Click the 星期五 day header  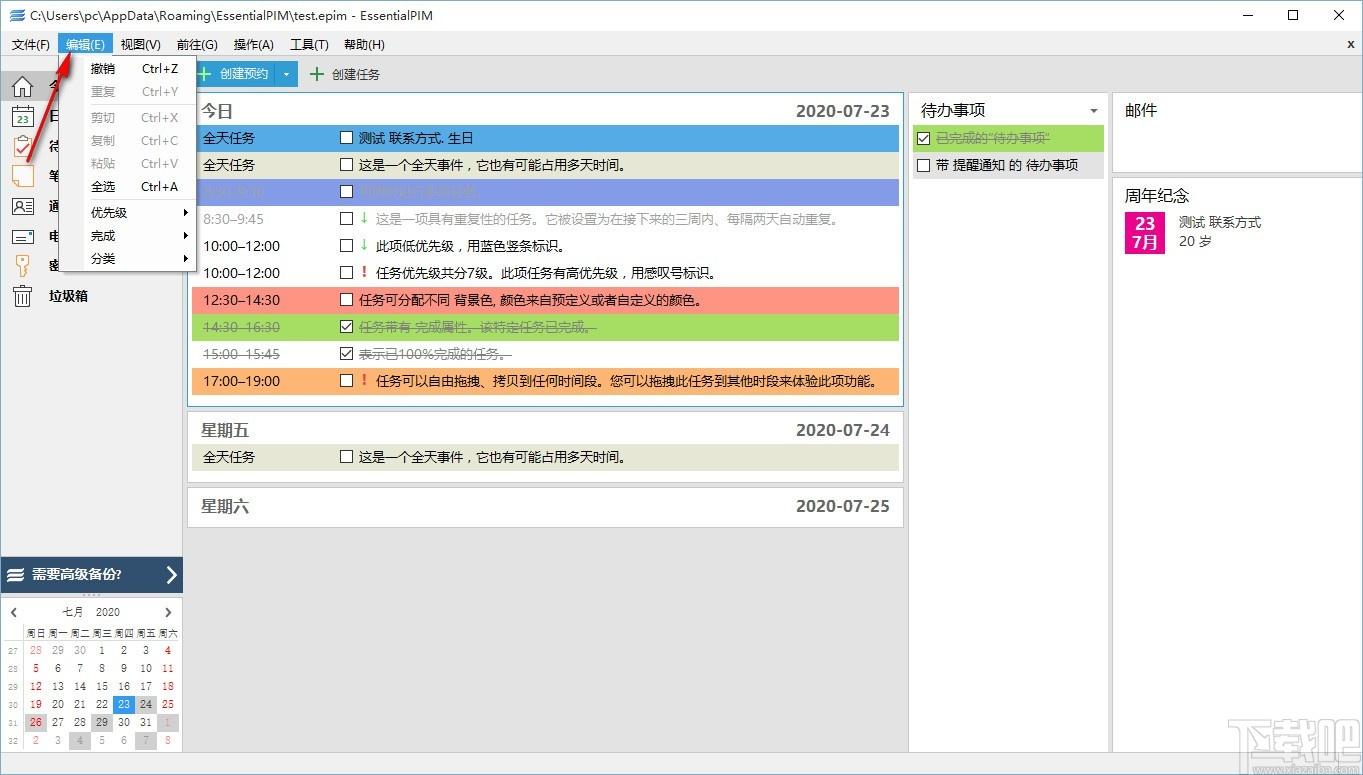click(225, 430)
